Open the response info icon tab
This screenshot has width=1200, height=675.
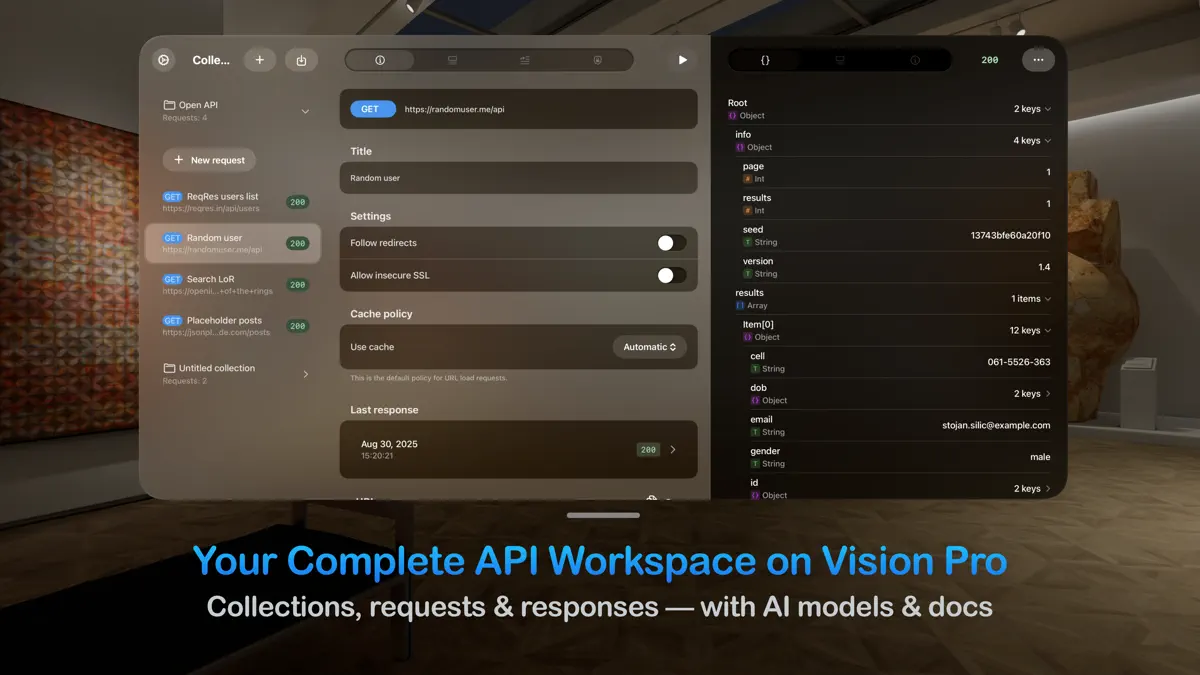914,59
